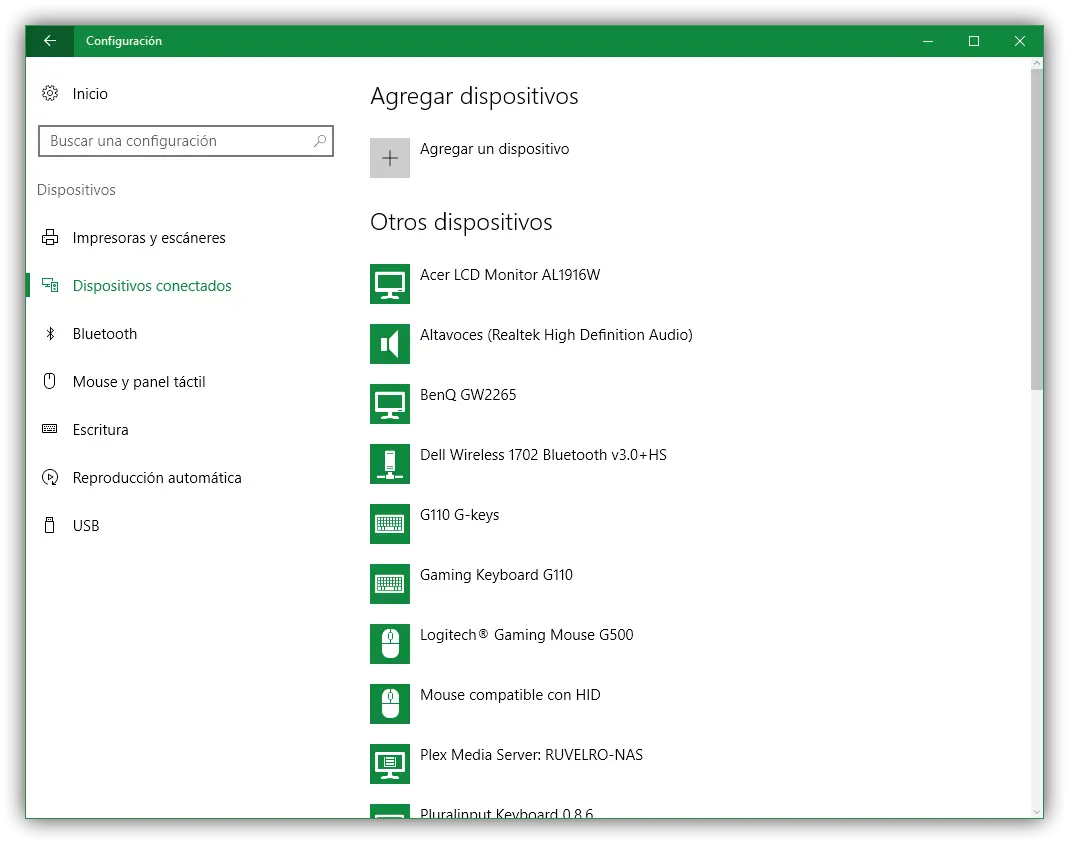The image size is (1069, 844).
Task: Select BenQ GW2265 device name
Action: tap(468, 395)
